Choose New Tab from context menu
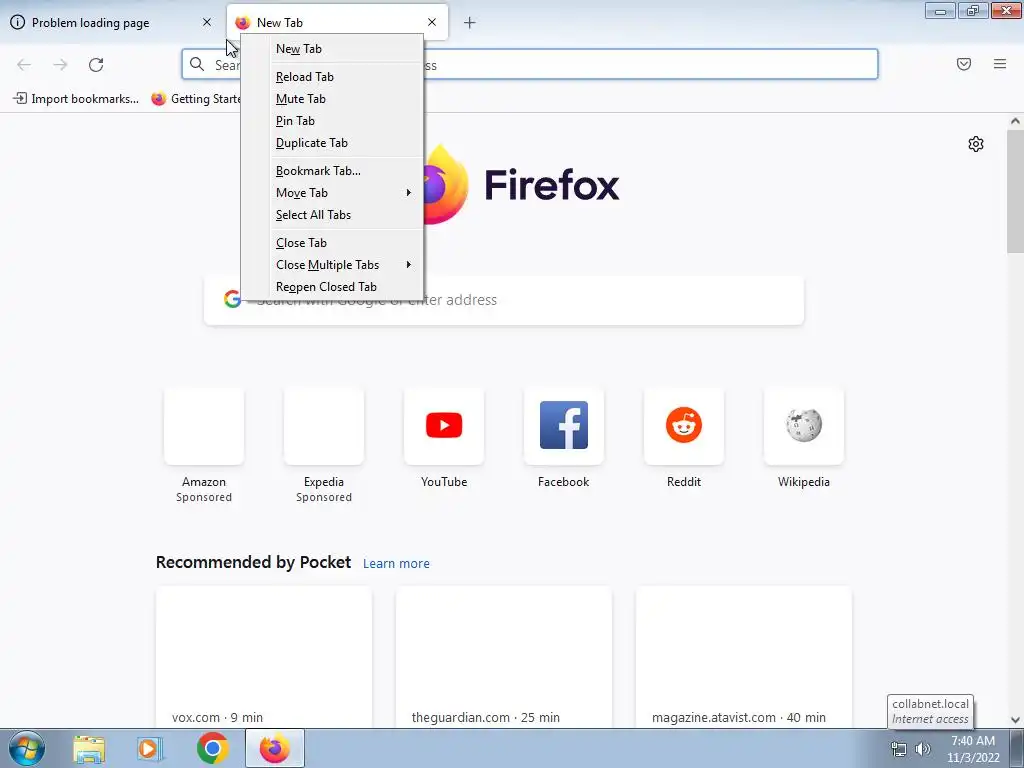Screen dimensions: 1024x768 pyautogui.click(x=332, y=49)
